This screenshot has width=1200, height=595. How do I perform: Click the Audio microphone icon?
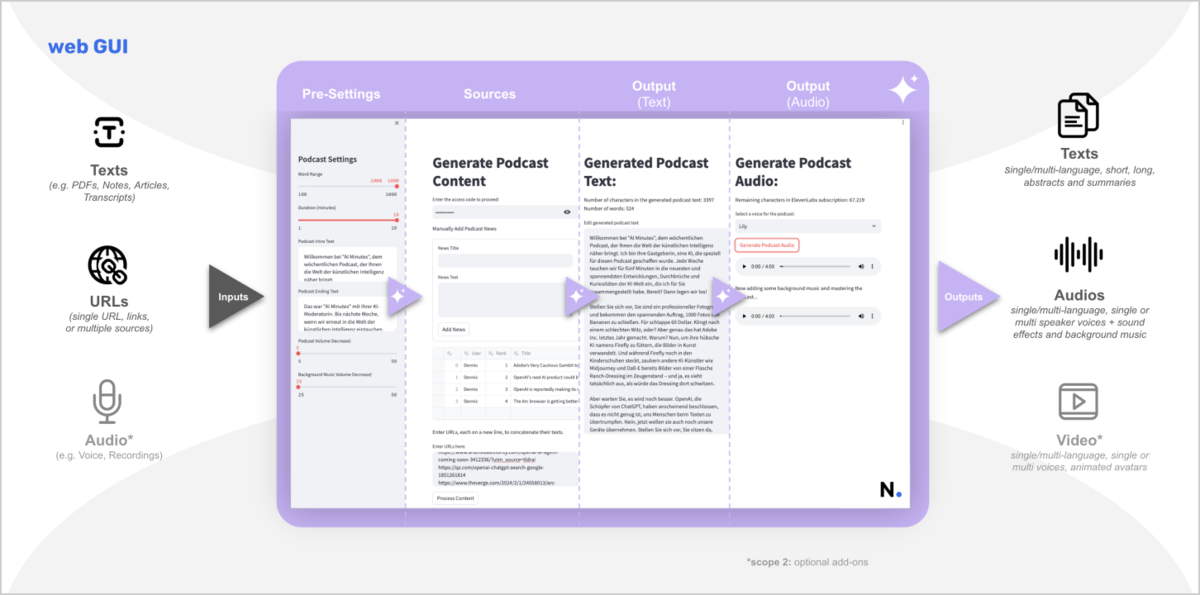(x=108, y=402)
